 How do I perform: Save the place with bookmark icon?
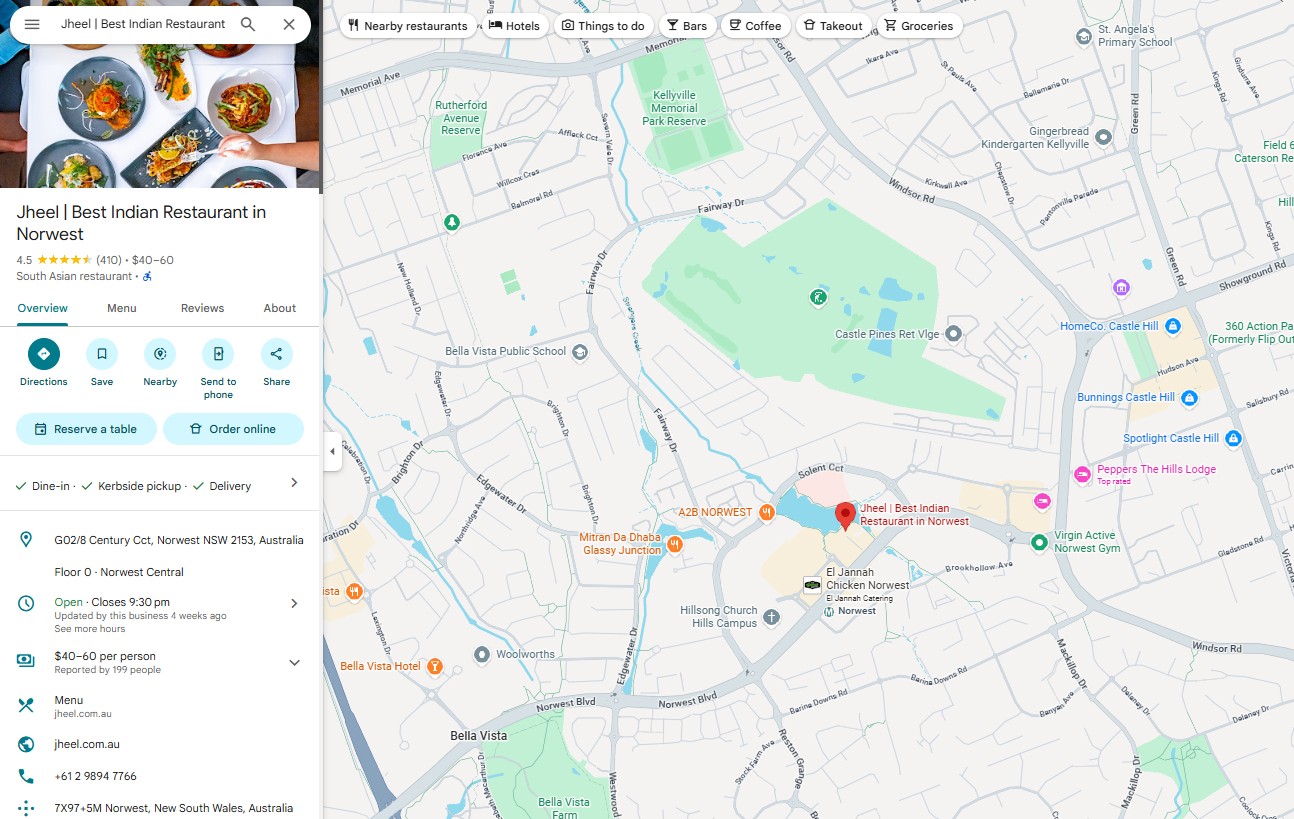tap(102, 354)
